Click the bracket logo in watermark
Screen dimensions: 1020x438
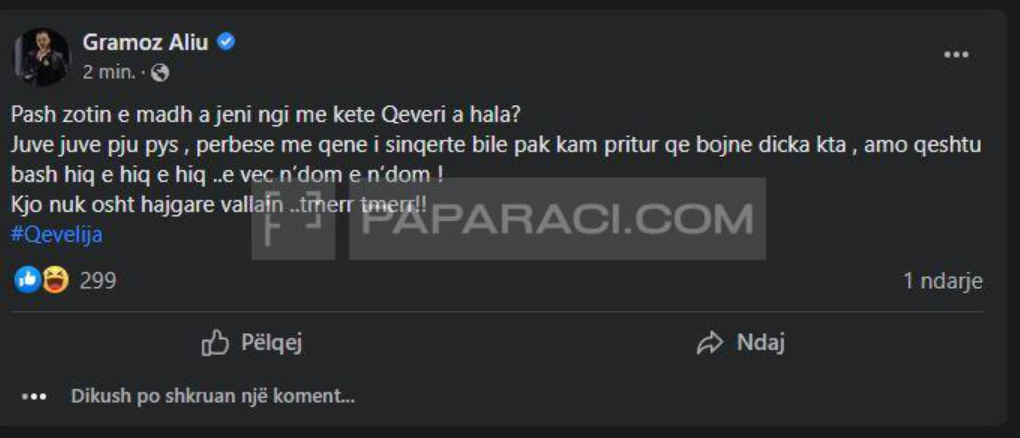click(x=293, y=219)
